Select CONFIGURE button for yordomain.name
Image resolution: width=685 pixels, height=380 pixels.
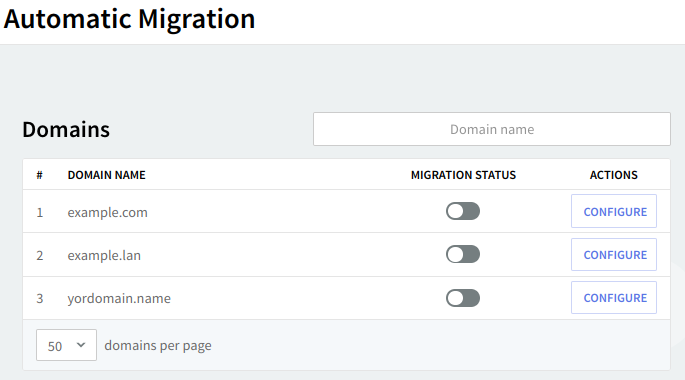tap(614, 297)
